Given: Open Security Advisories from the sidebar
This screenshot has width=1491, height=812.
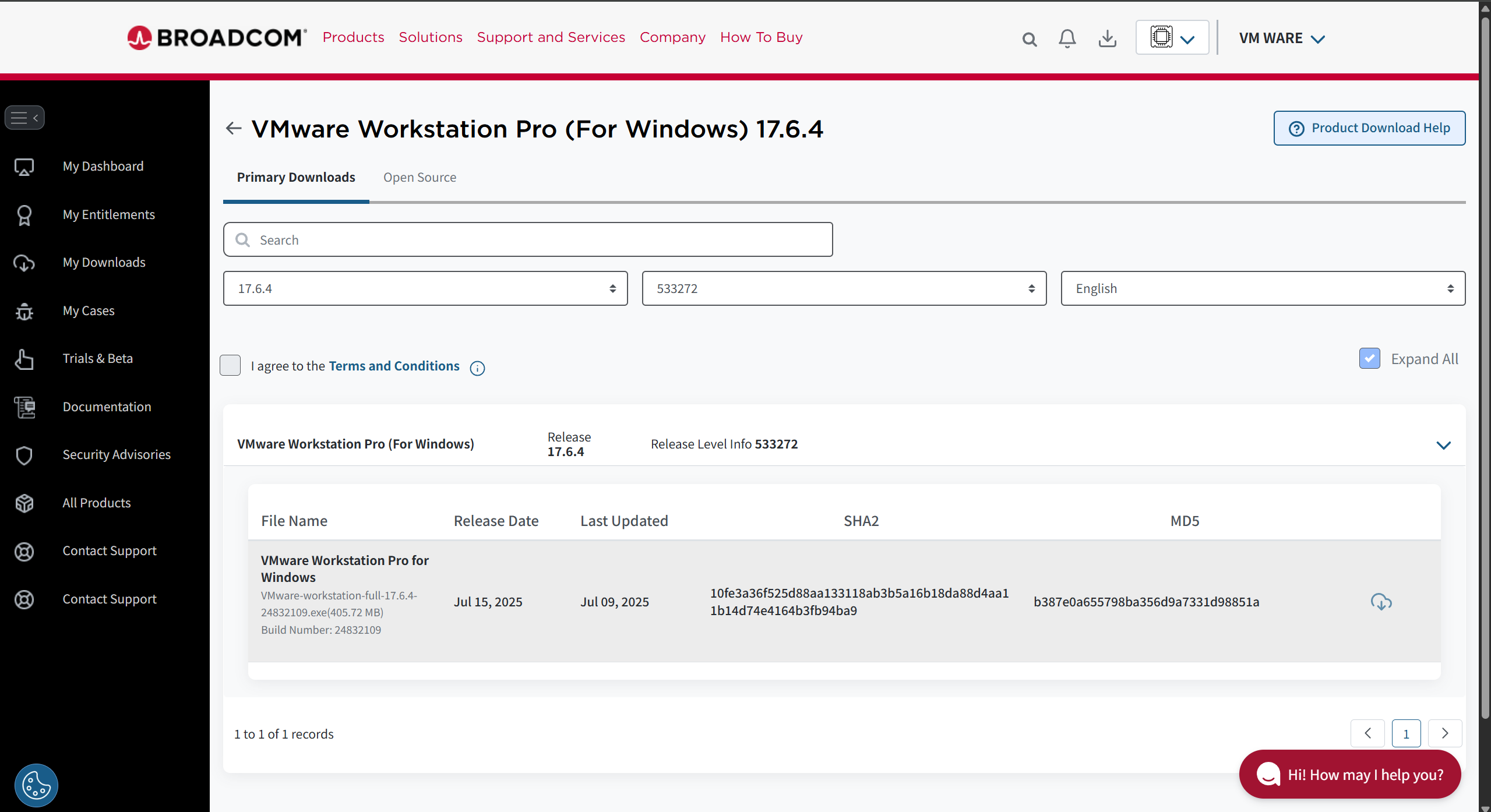Looking at the screenshot, I should click(x=117, y=454).
